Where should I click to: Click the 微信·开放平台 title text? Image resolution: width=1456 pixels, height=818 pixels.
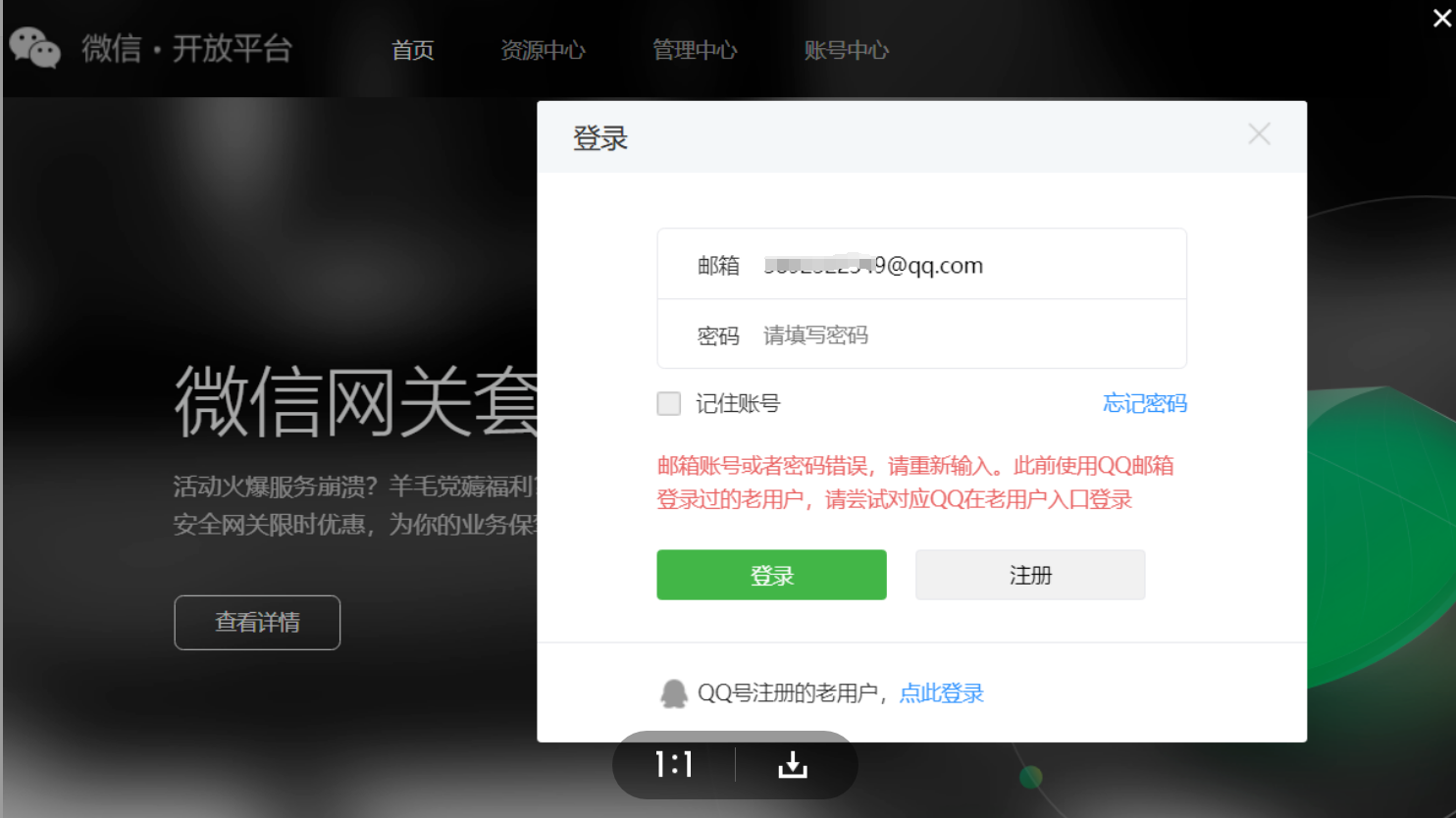pos(186,49)
